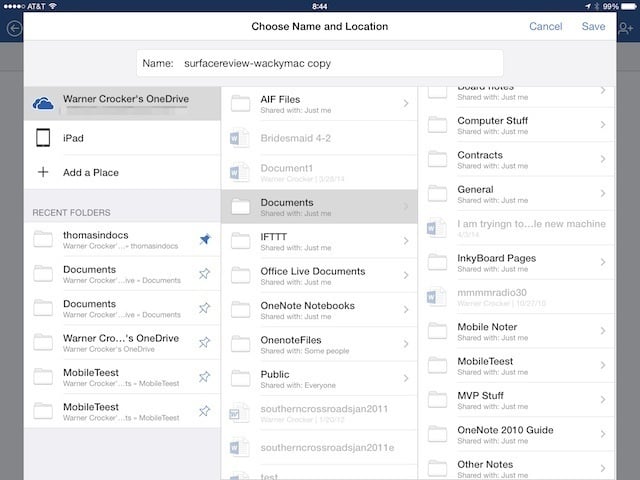Tap the MVP Stuff folder icon
This screenshot has width=640, height=480.
tap(438, 399)
